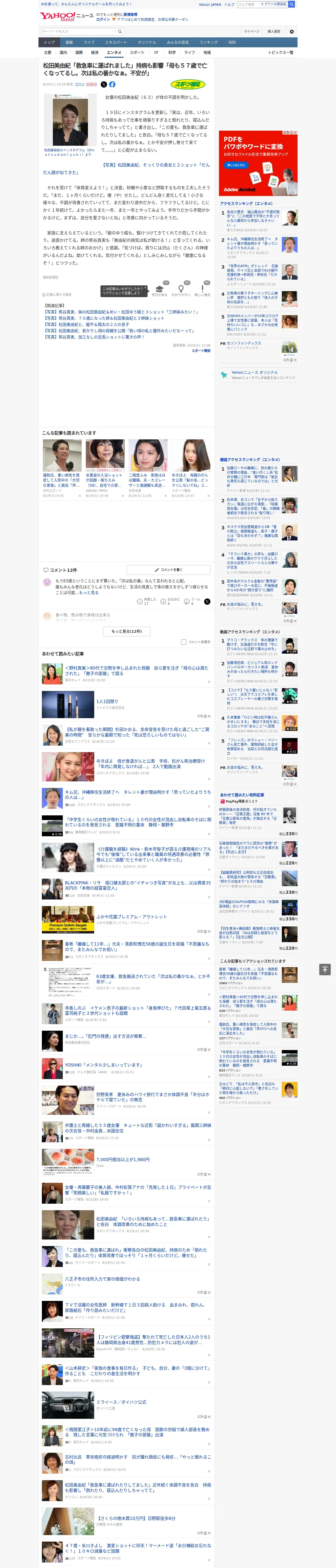Image resolution: width=336 pixels, height=1568 pixels.
Task: Open the トップ tab
Action: point(49,43)
